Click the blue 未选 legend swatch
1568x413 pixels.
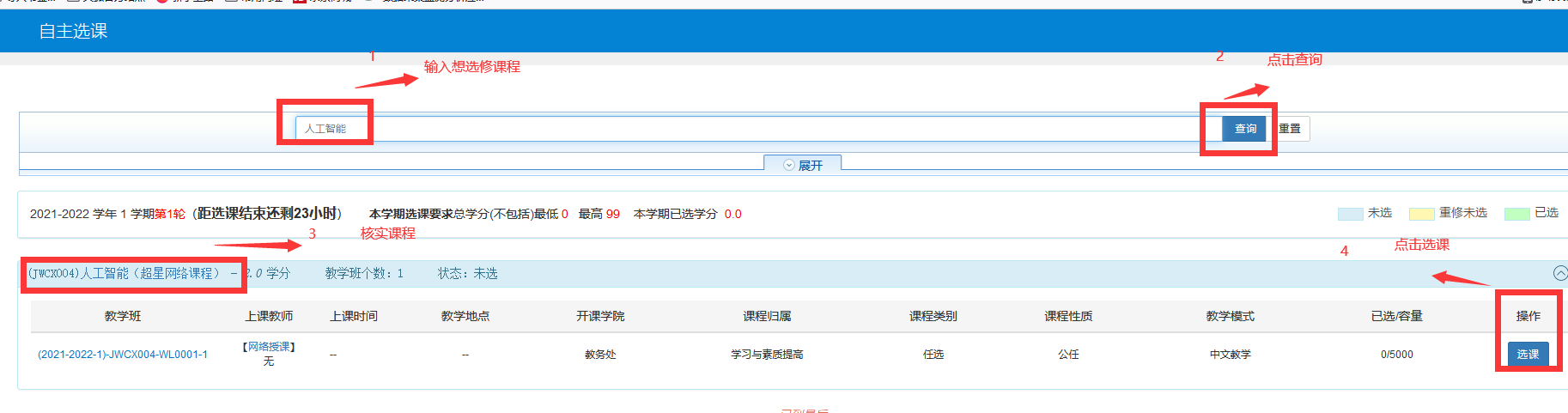tap(1350, 214)
